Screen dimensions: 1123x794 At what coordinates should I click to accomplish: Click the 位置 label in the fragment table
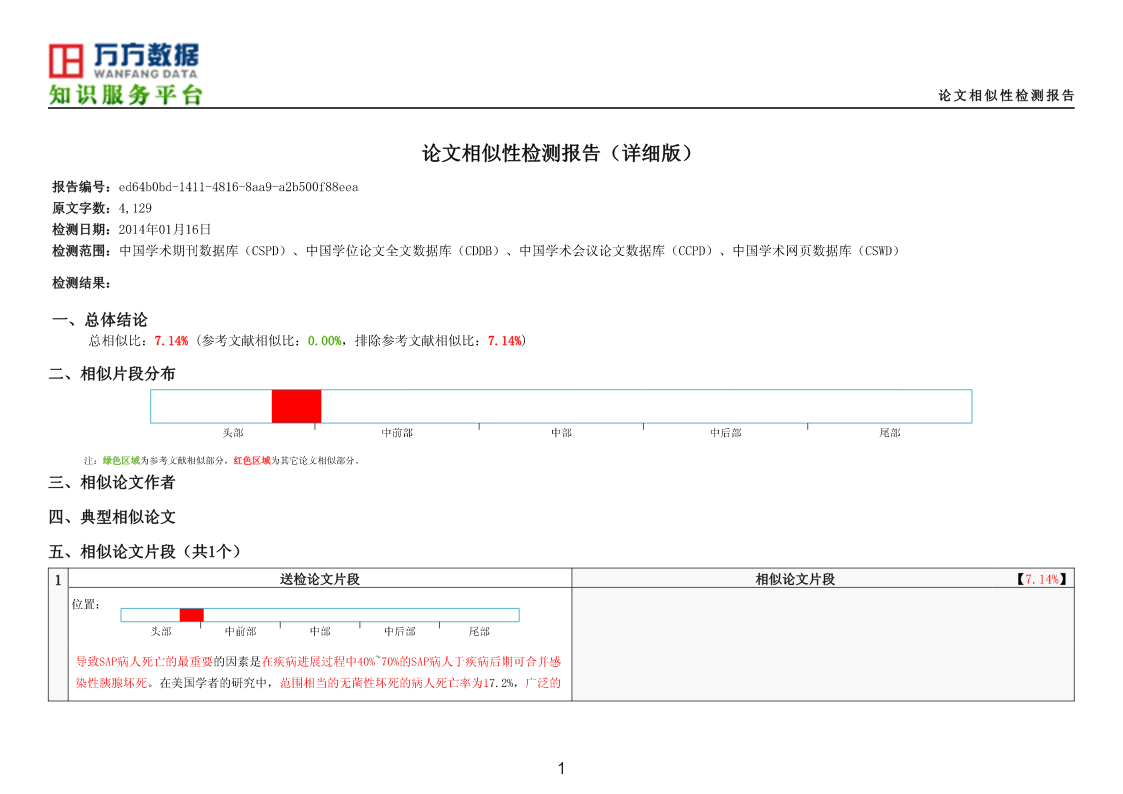85,604
